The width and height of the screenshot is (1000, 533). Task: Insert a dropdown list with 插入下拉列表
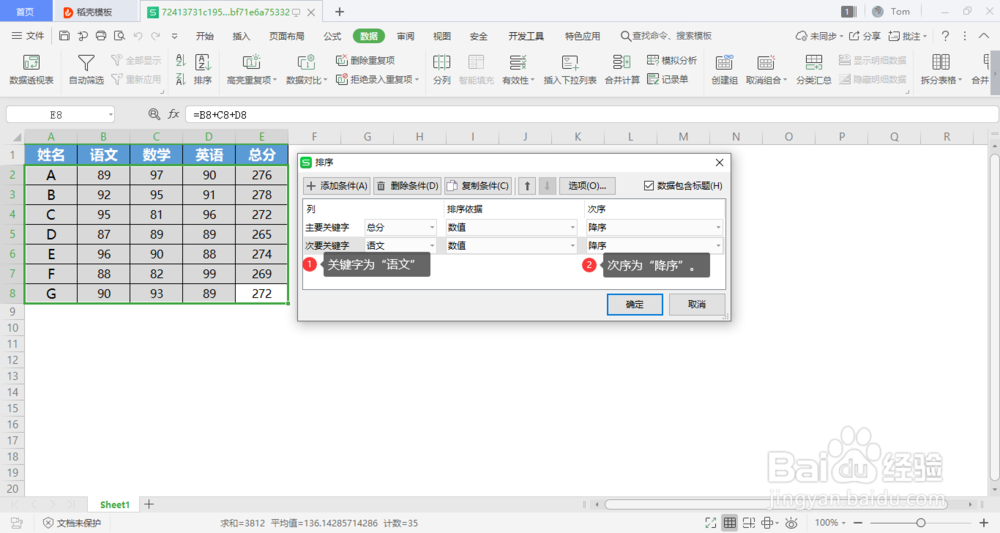tap(570, 69)
